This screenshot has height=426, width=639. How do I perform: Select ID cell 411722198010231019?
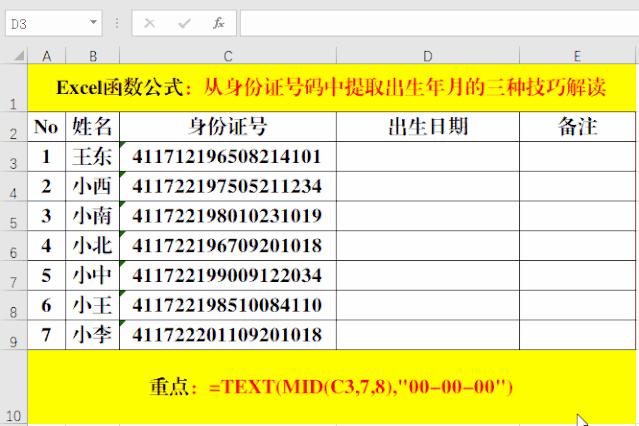click(x=228, y=216)
